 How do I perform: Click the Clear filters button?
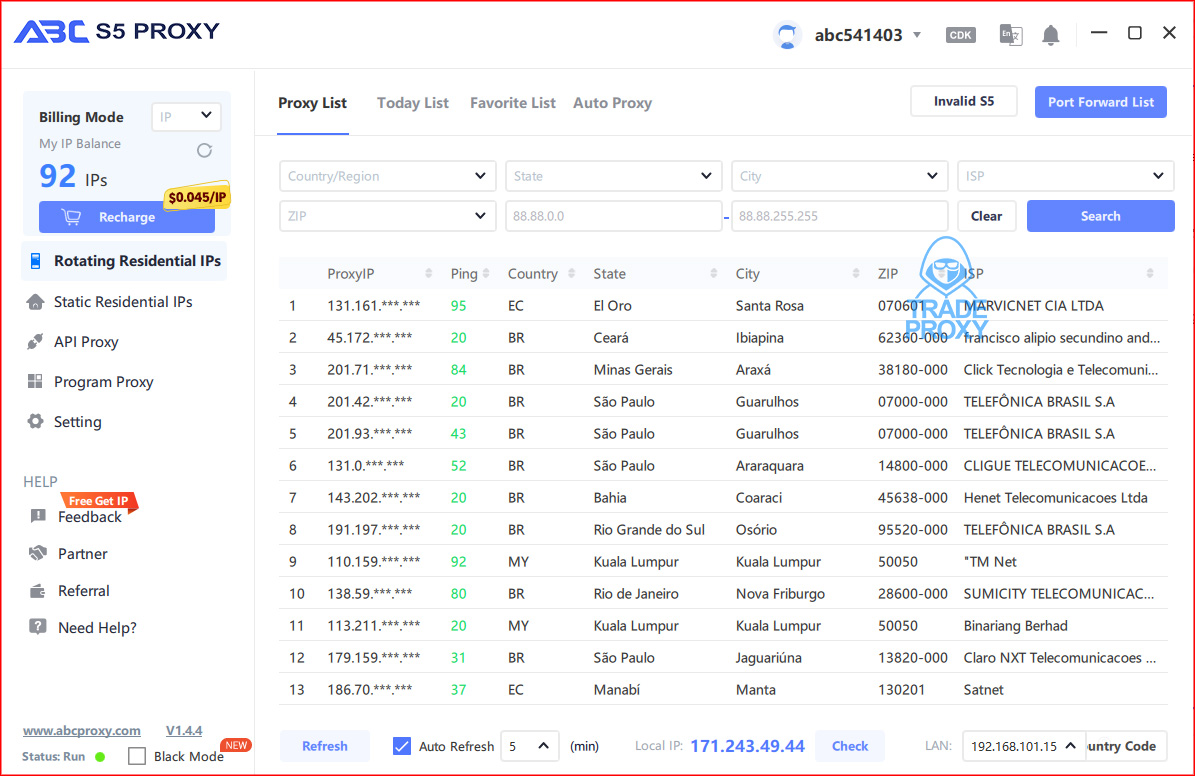[986, 216]
